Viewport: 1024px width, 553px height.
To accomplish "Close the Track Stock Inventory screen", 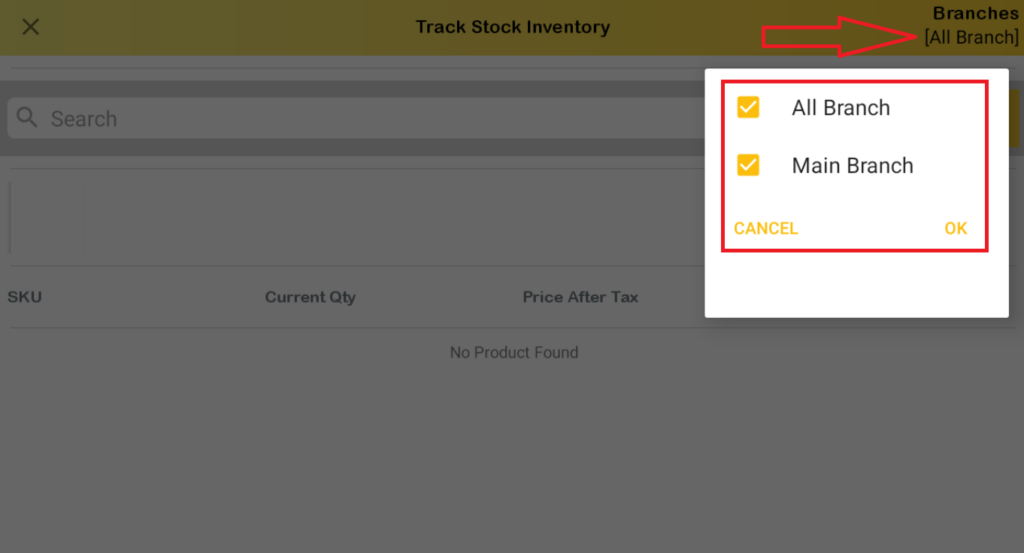I will [31, 27].
